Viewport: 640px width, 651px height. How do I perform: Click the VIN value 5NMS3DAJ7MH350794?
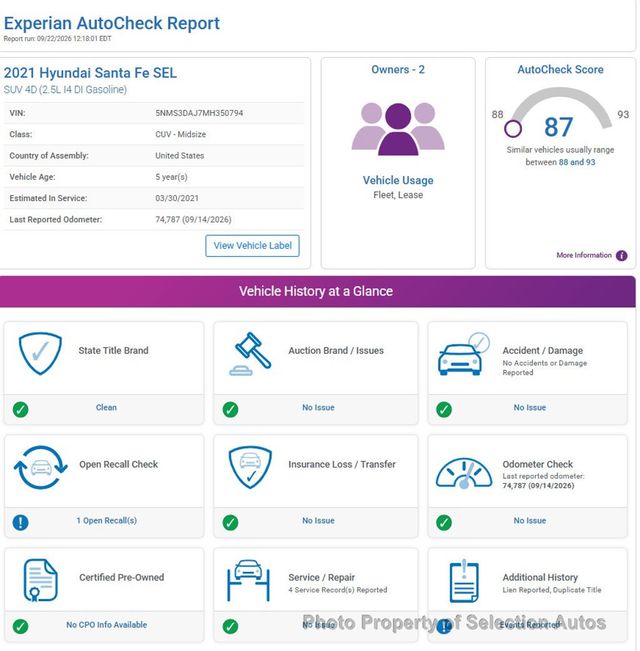tap(199, 113)
